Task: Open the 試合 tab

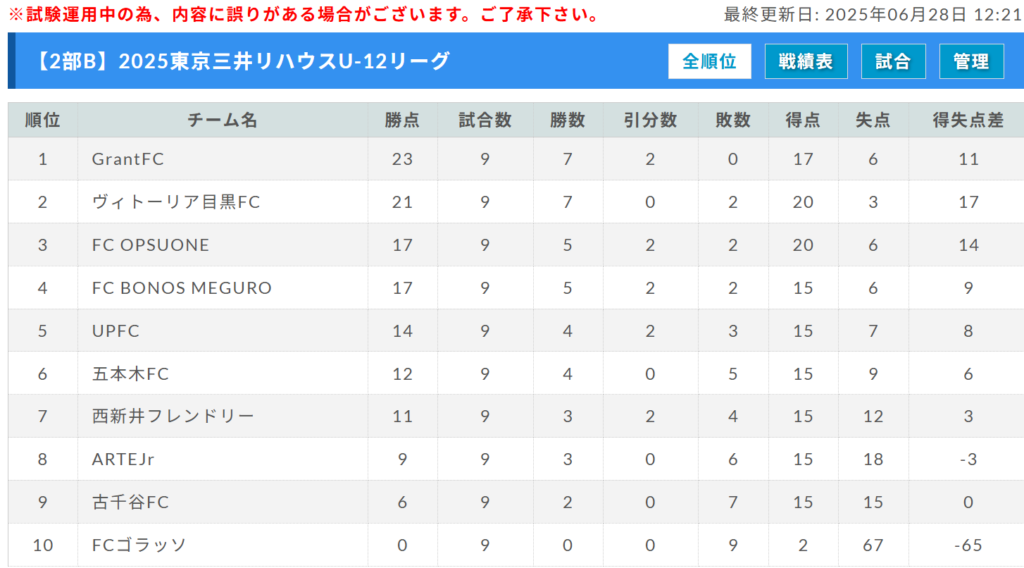Action: pos(893,61)
